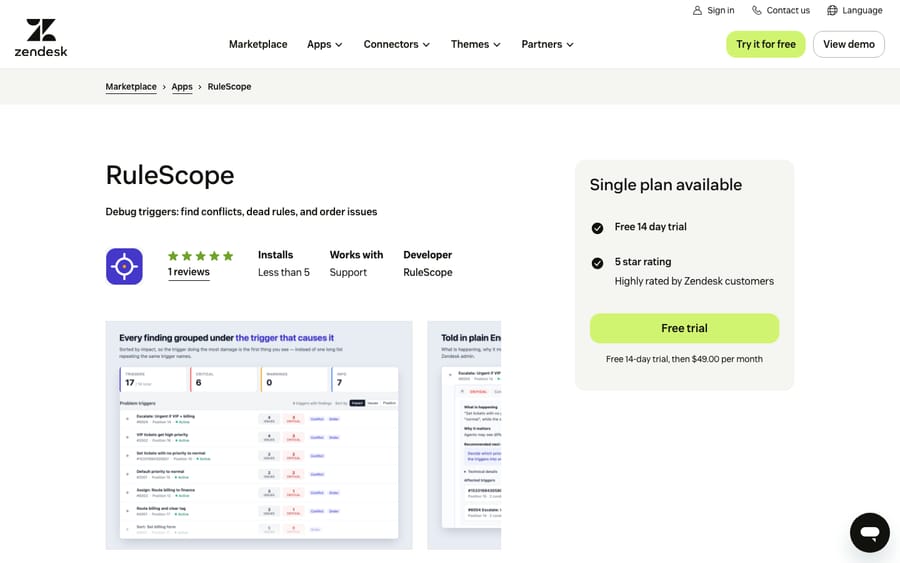Open the Contact us link
Viewport: 900px width, 563px height.
click(x=788, y=10)
